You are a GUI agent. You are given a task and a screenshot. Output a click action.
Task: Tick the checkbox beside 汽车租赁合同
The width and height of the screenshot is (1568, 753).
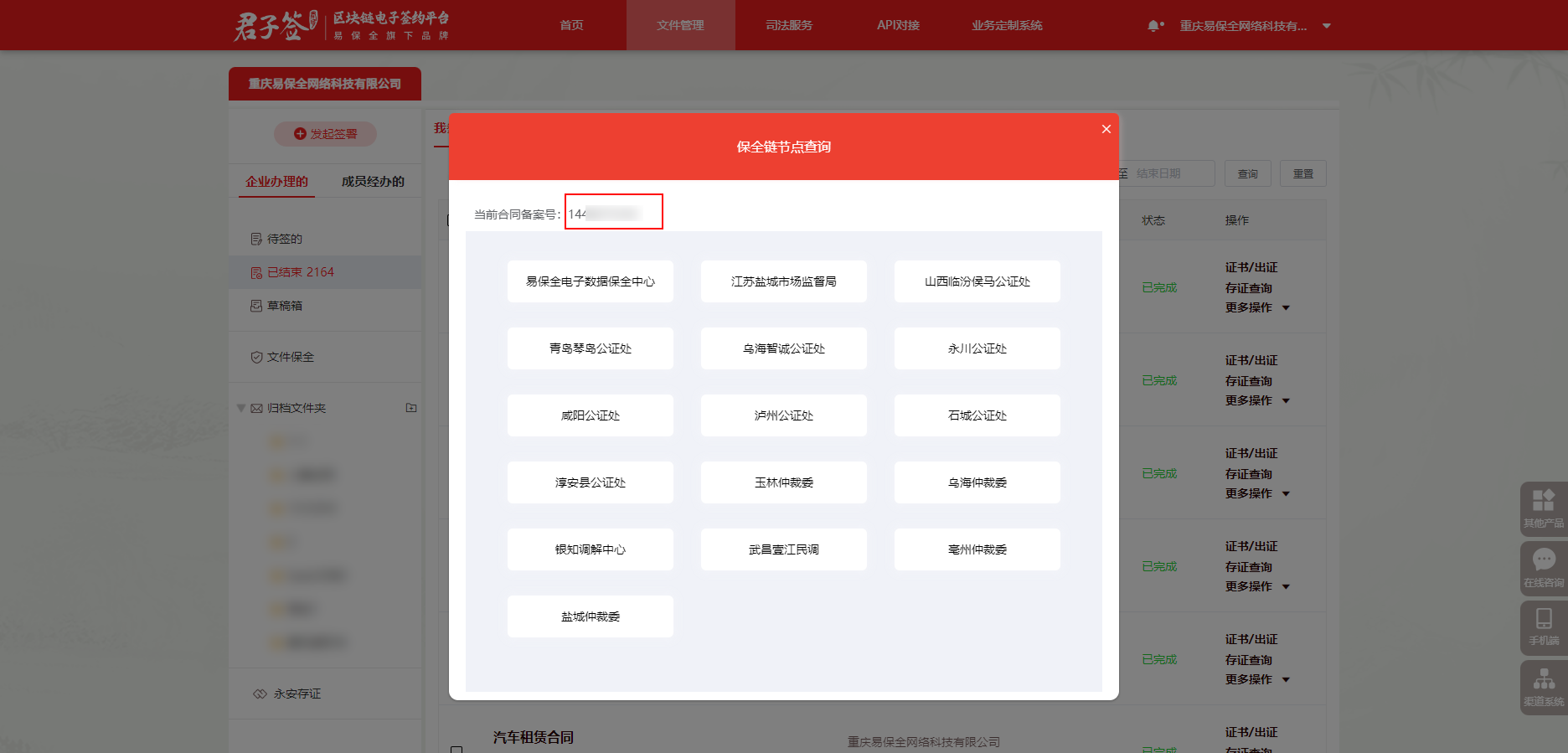tap(456, 749)
